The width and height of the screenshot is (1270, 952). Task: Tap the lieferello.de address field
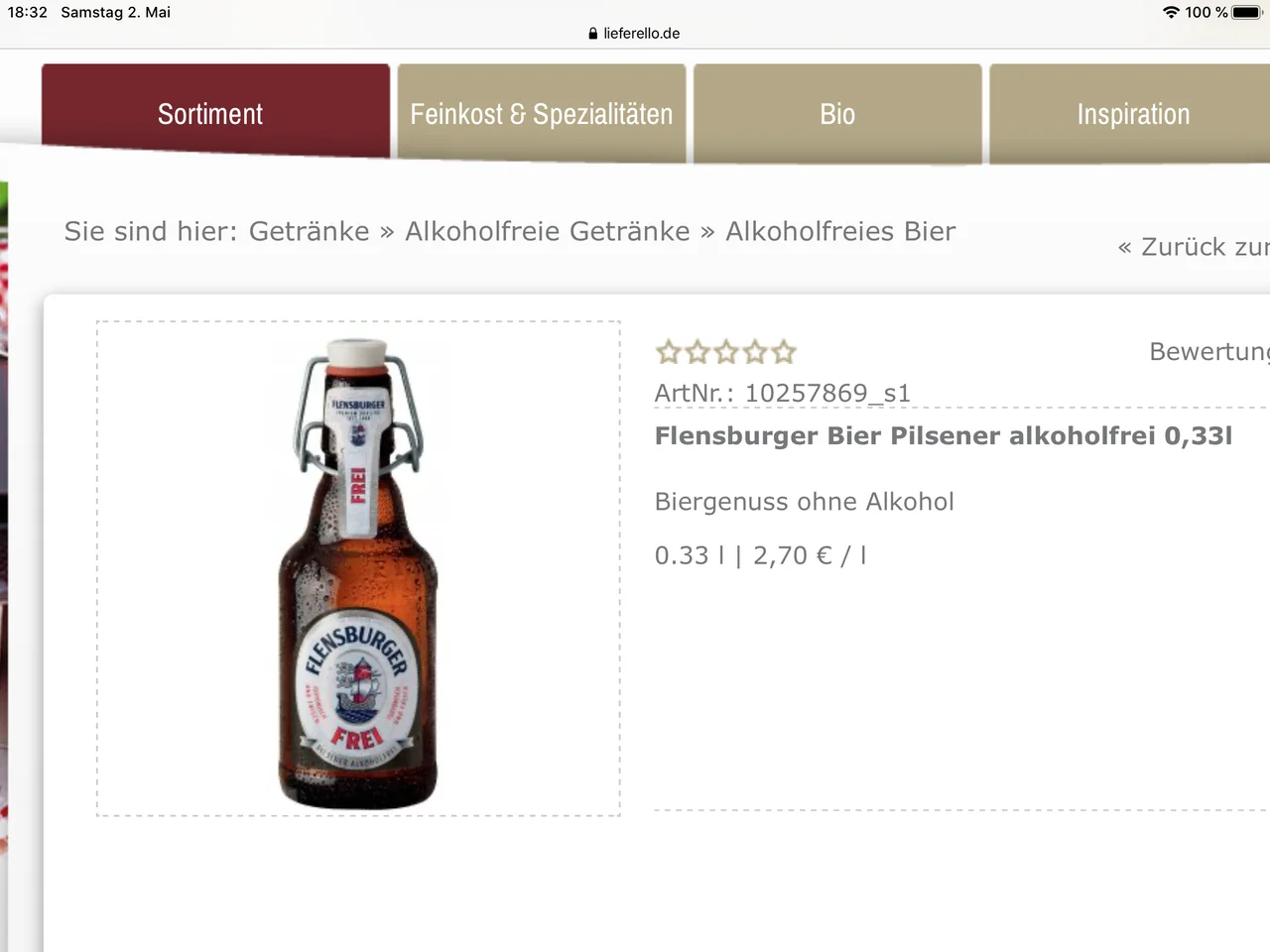[x=641, y=34]
